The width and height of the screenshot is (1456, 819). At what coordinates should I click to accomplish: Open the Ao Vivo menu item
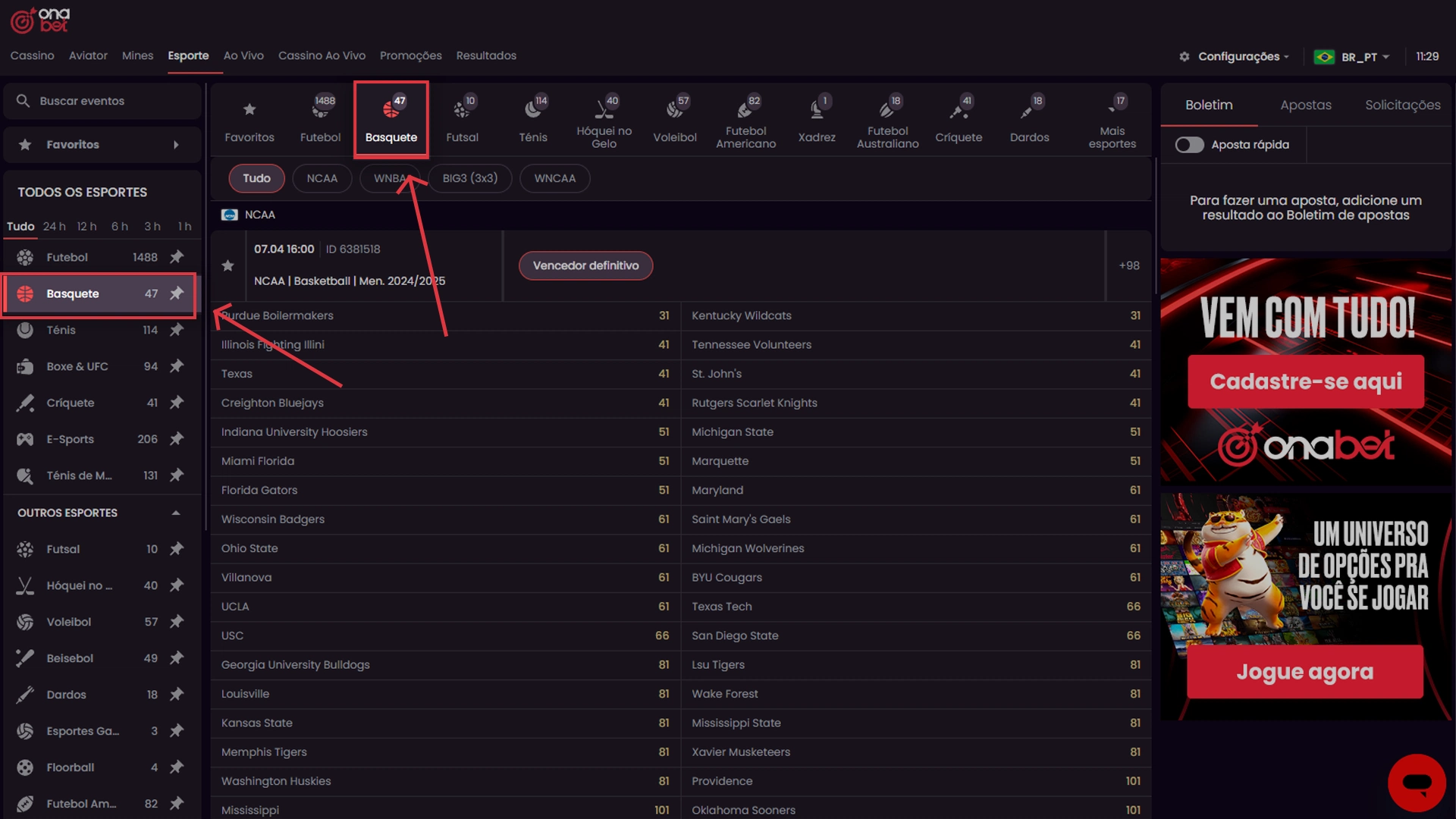(x=243, y=55)
